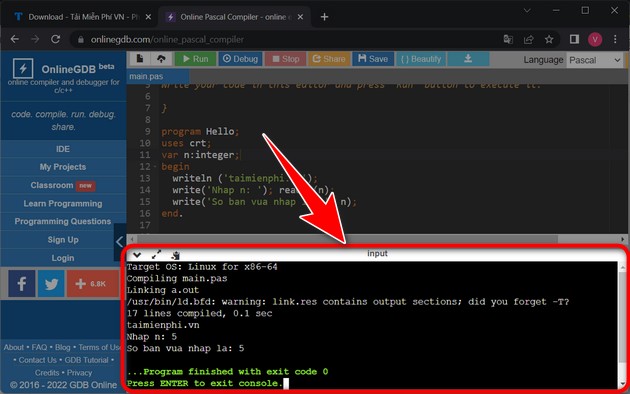The image size is (630, 394).
Task: Open the Privacy footer link
Action: coord(80,373)
